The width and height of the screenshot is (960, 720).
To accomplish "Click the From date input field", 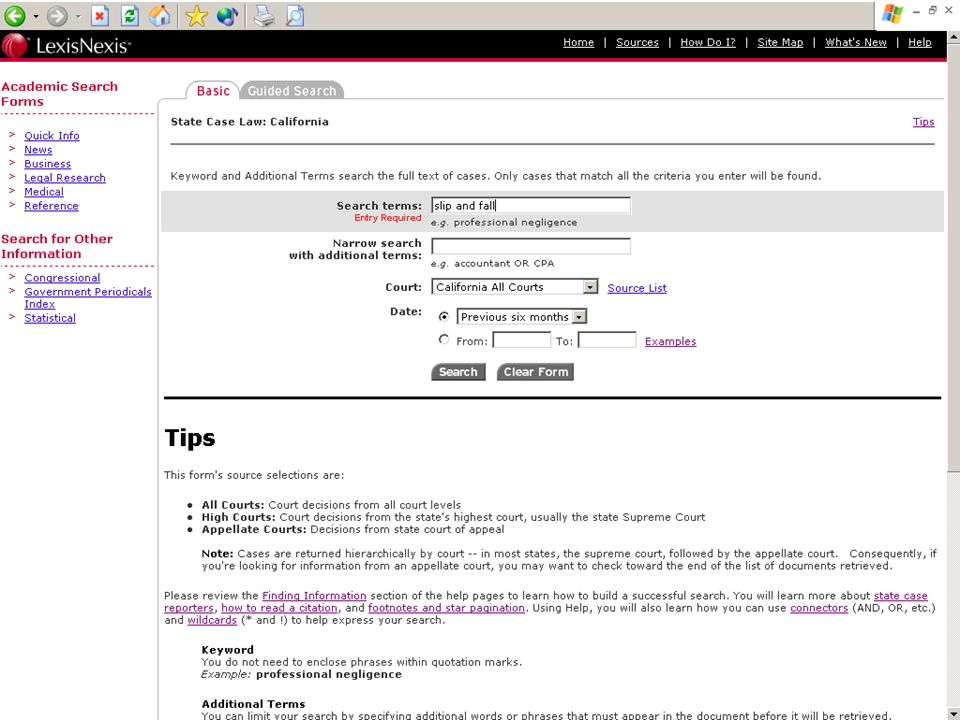I will tap(522, 340).
